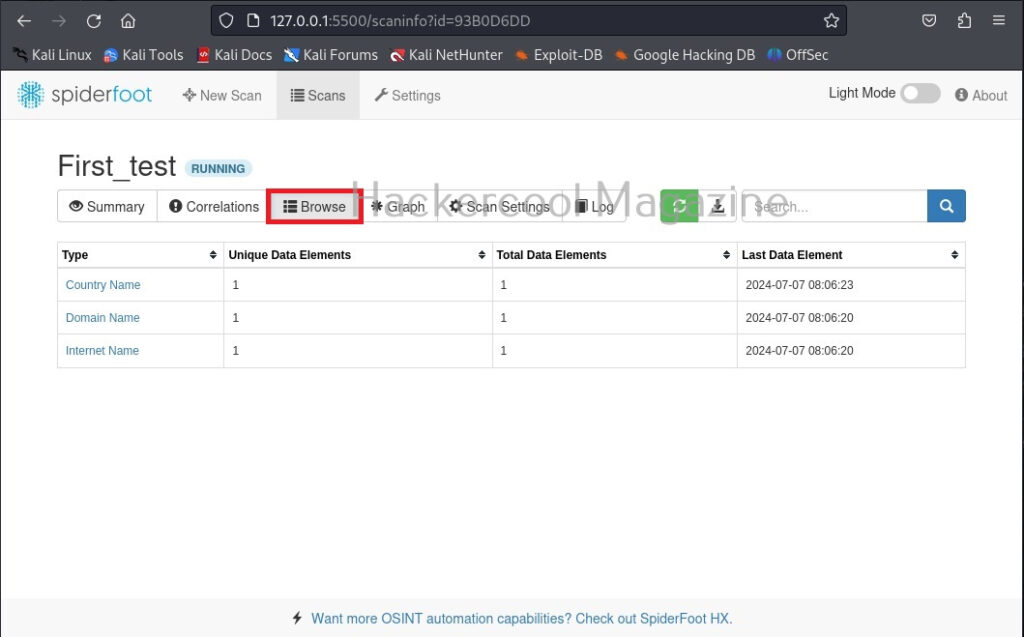
Task: Click the blue magnifier search button
Action: (x=946, y=206)
